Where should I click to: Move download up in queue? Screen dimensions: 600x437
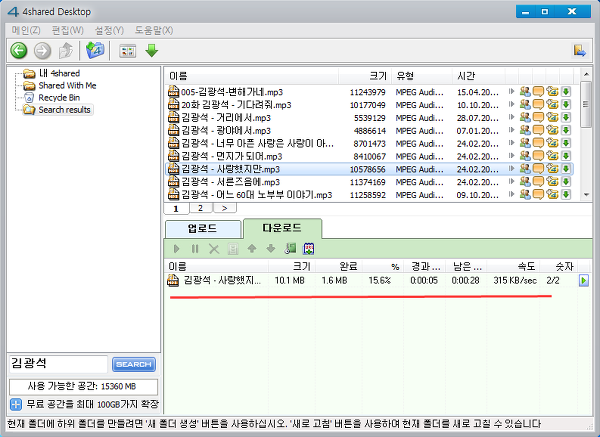click(252, 249)
